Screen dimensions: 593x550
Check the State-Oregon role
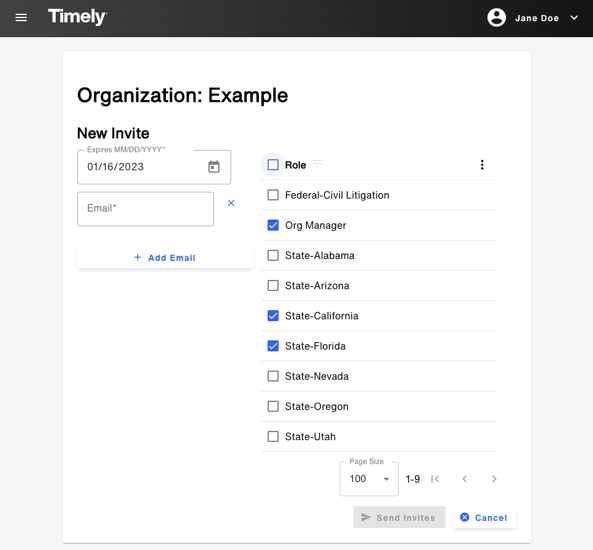(x=273, y=406)
